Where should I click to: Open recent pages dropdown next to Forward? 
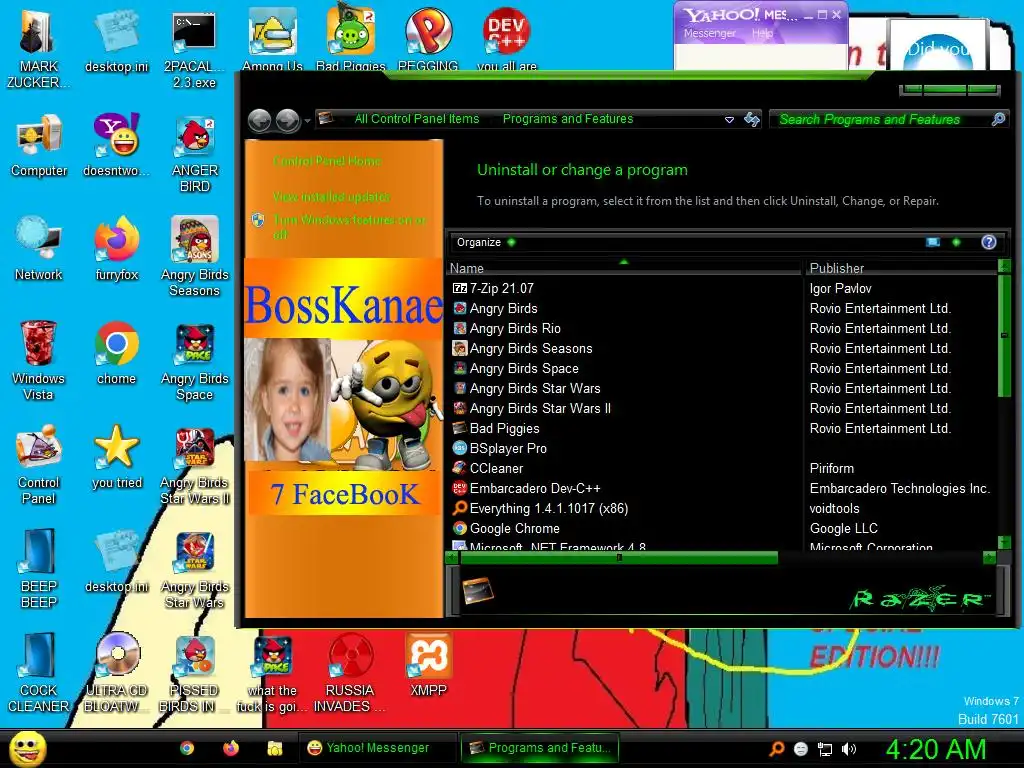308,121
